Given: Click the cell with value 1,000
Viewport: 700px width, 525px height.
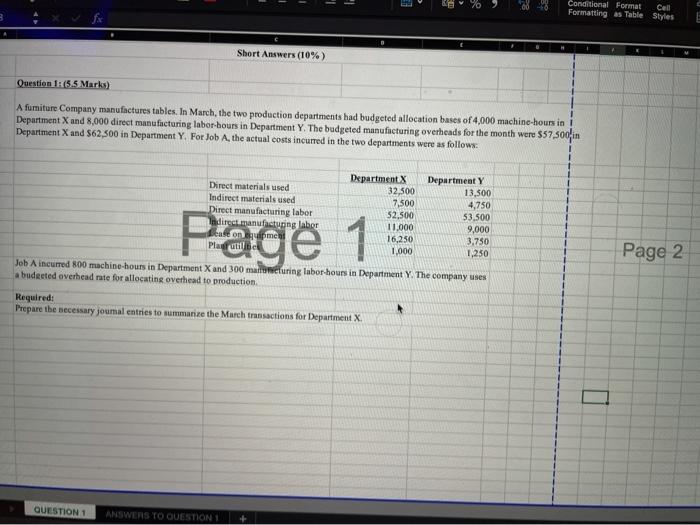Looking at the screenshot, I should pos(401,251).
